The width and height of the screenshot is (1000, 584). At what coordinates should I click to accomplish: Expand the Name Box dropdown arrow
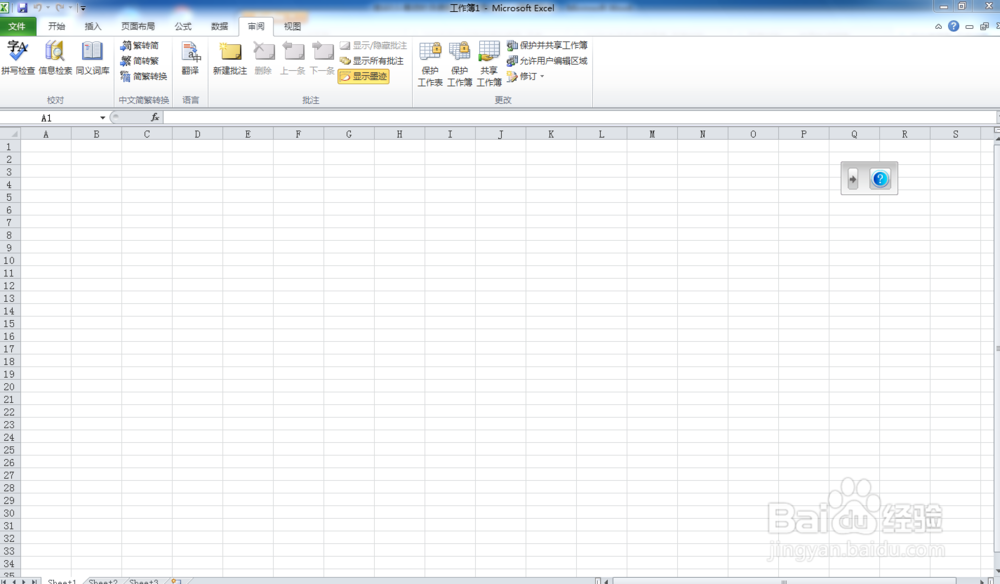(102, 118)
